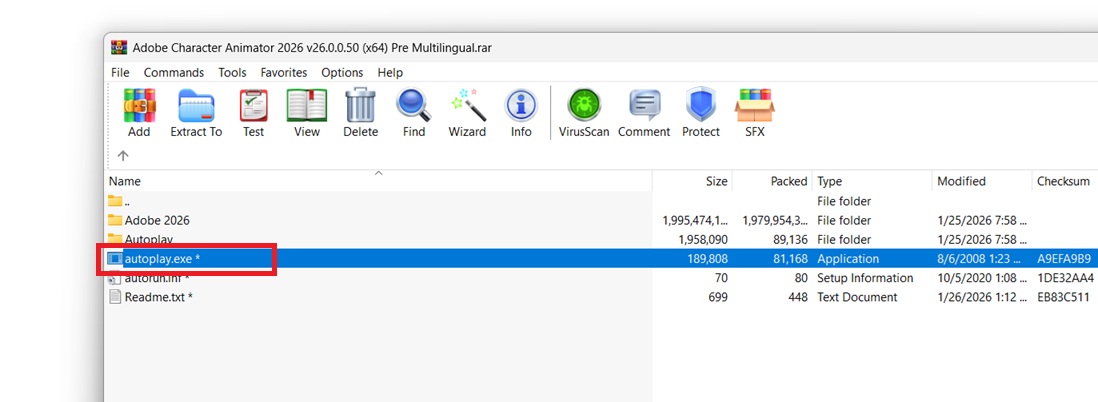Screen dimensions: 1098x402
Task: Open the View toolbar tool
Action: point(307,105)
